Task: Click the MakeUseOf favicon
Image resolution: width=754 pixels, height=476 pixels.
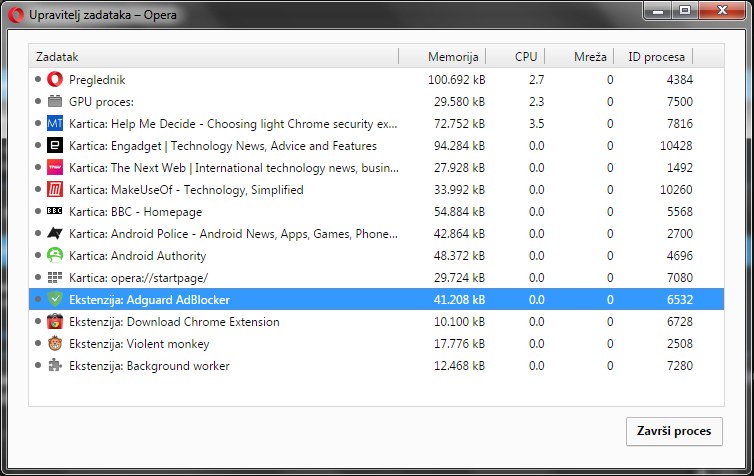Action: point(55,189)
